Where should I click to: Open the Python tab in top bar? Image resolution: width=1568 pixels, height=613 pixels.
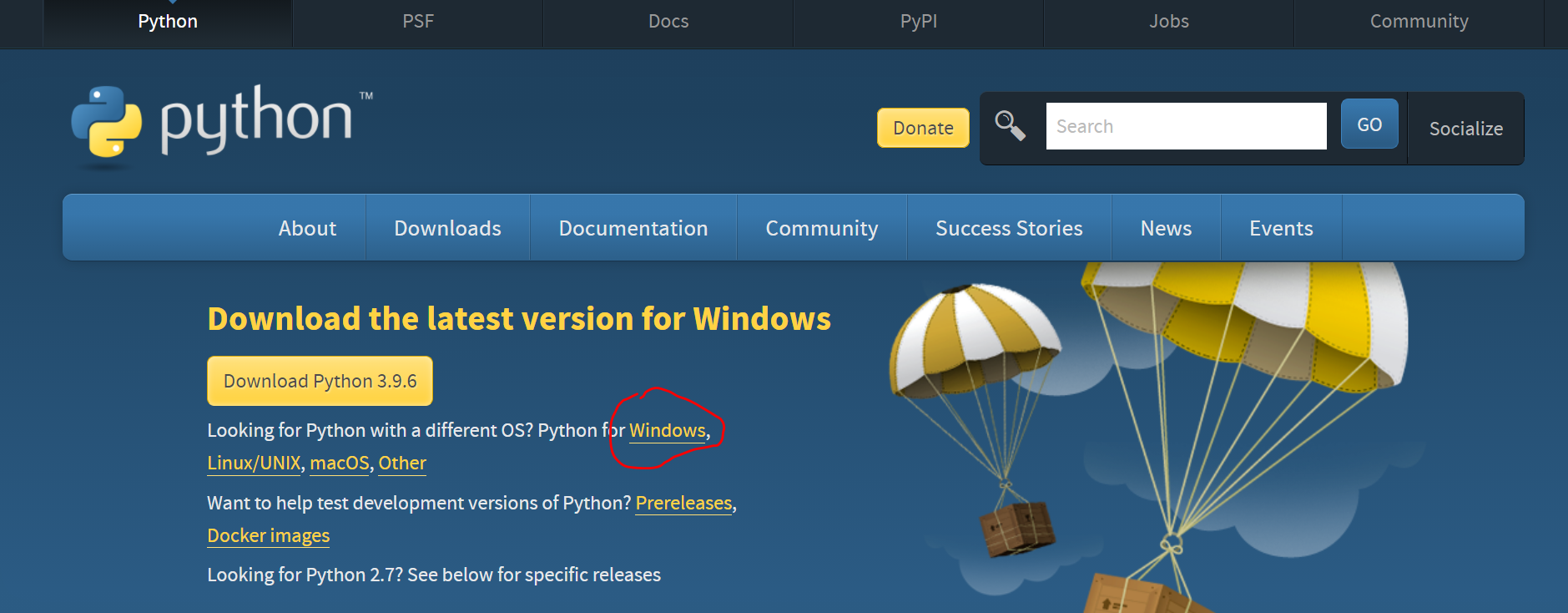[x=168, y=23]
